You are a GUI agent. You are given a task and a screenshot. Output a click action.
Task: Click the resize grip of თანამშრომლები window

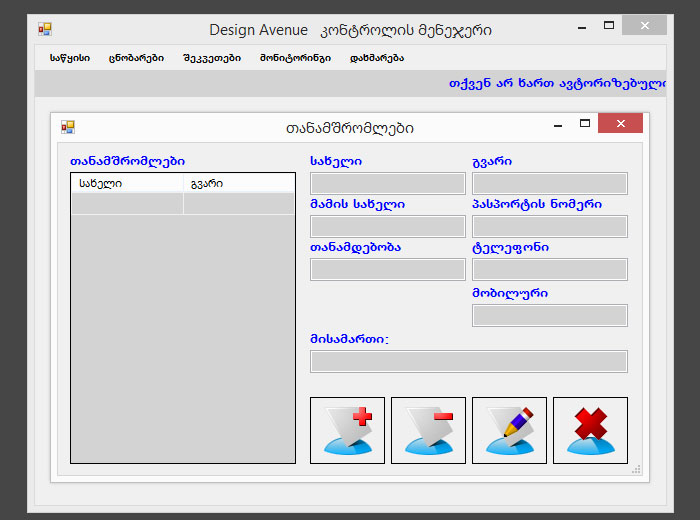(636, 469)
